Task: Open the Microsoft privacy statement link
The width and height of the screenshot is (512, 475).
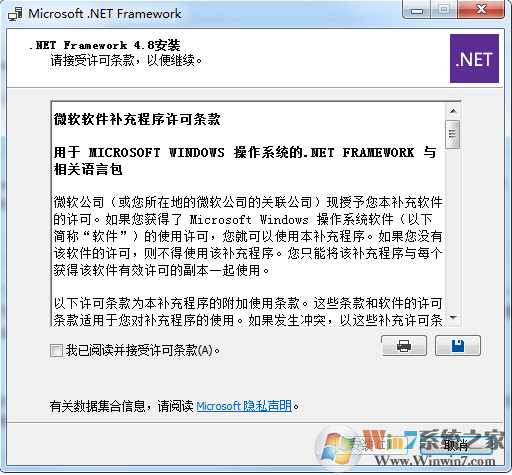Action: (244, 406)
